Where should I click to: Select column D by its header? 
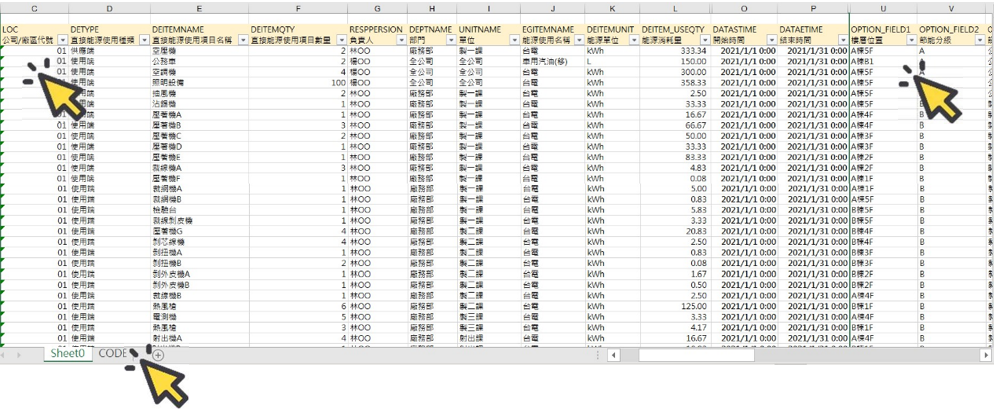(x=108, y=9)
